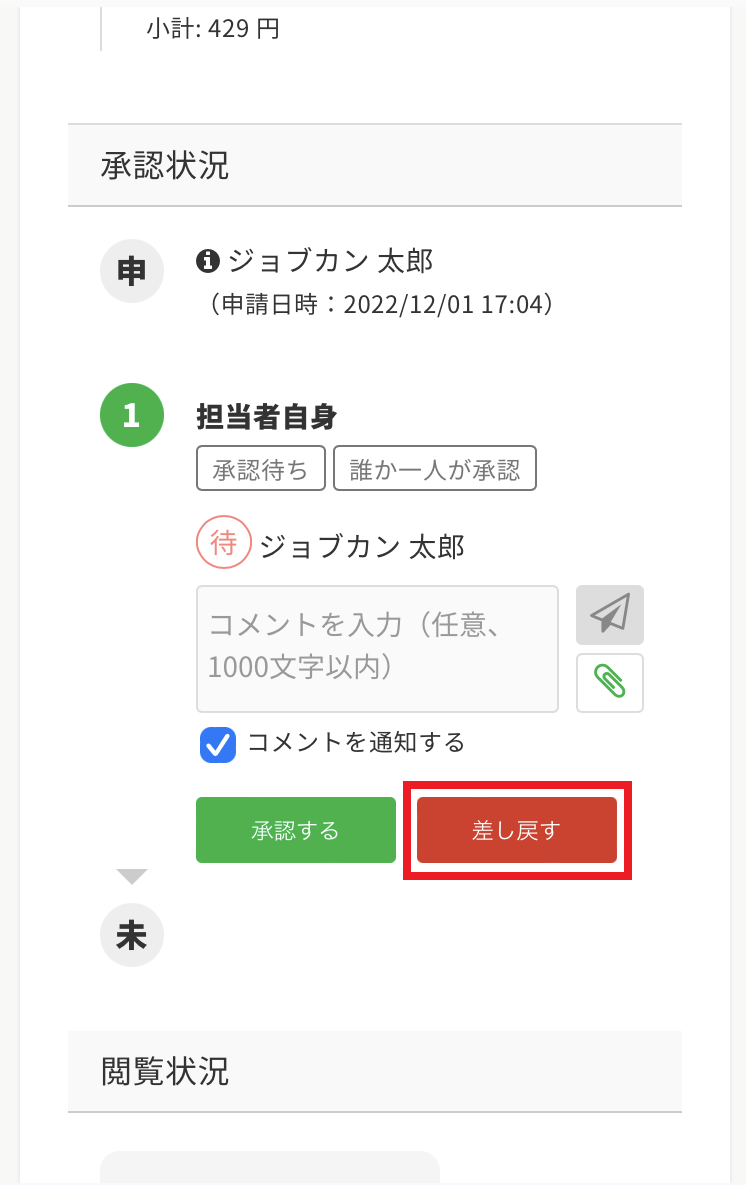Uncheck the コメントを通知する checkbox
Image resolution: width=746 pixels, height=1185 pixels.
pyautogui.click(x=218, y=745)
